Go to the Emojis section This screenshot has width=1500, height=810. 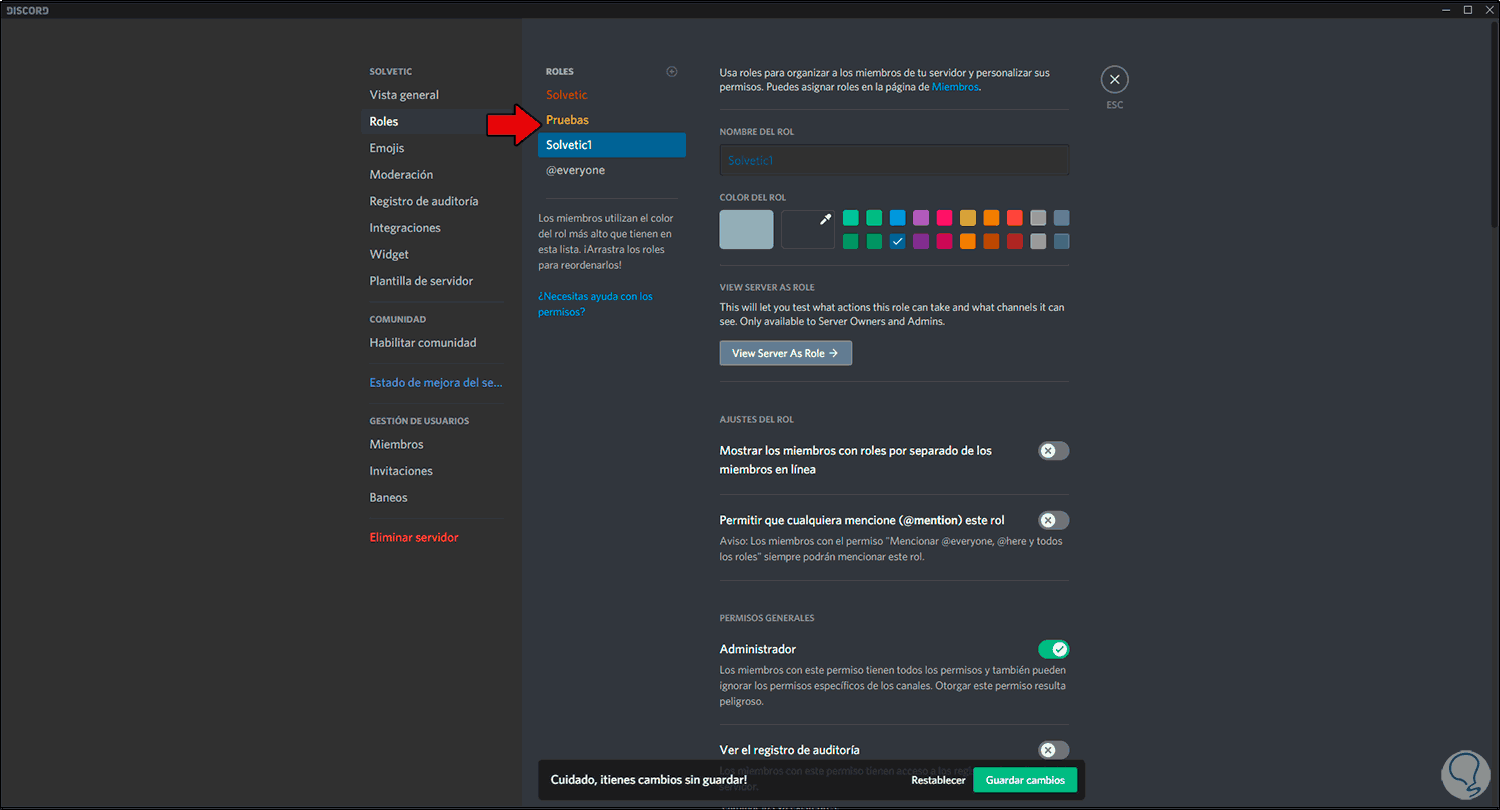(x=387, y=148)
